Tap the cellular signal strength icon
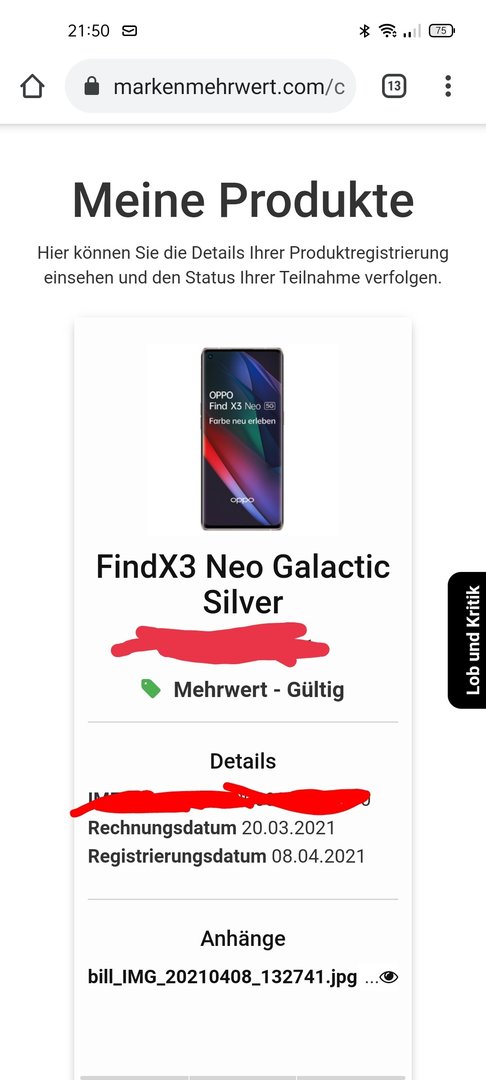Viewport: 486px width, 1080px height. [x=412, y=30]
